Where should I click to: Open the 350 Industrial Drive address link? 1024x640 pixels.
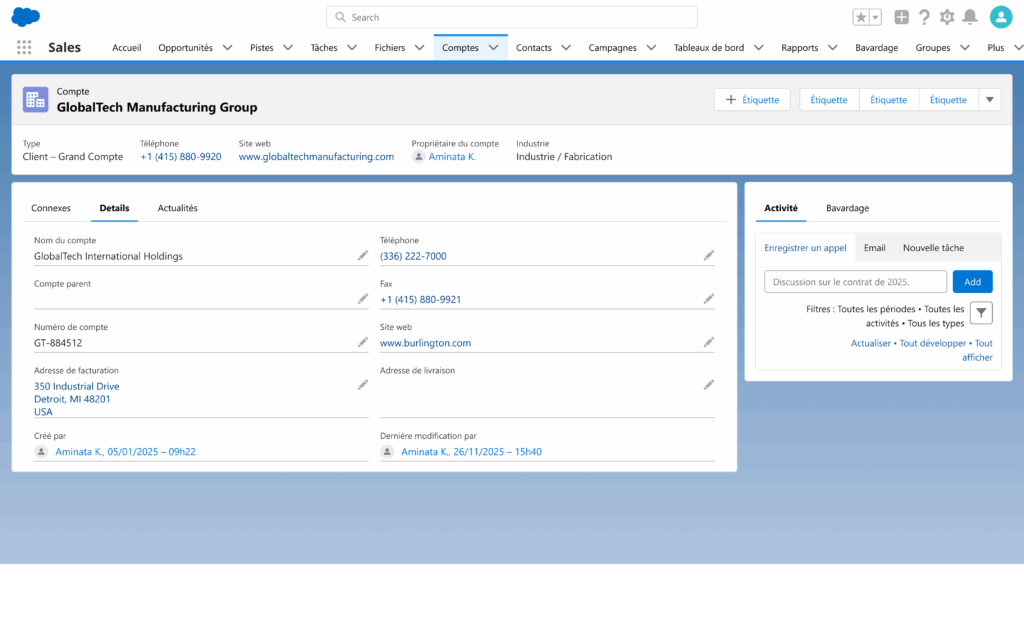[76, 398]
